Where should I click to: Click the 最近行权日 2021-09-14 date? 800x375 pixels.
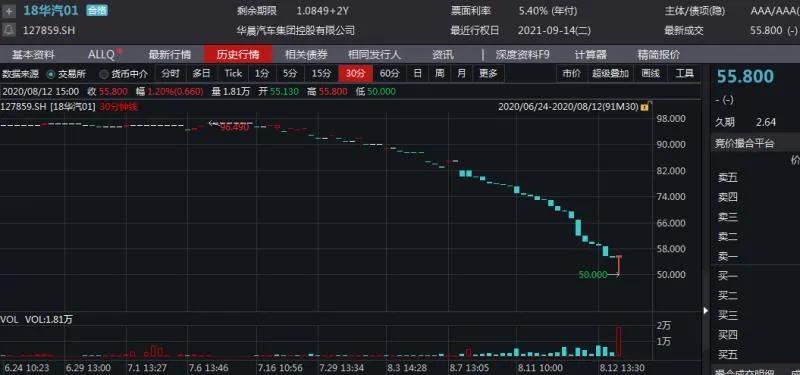coord(555,31)
